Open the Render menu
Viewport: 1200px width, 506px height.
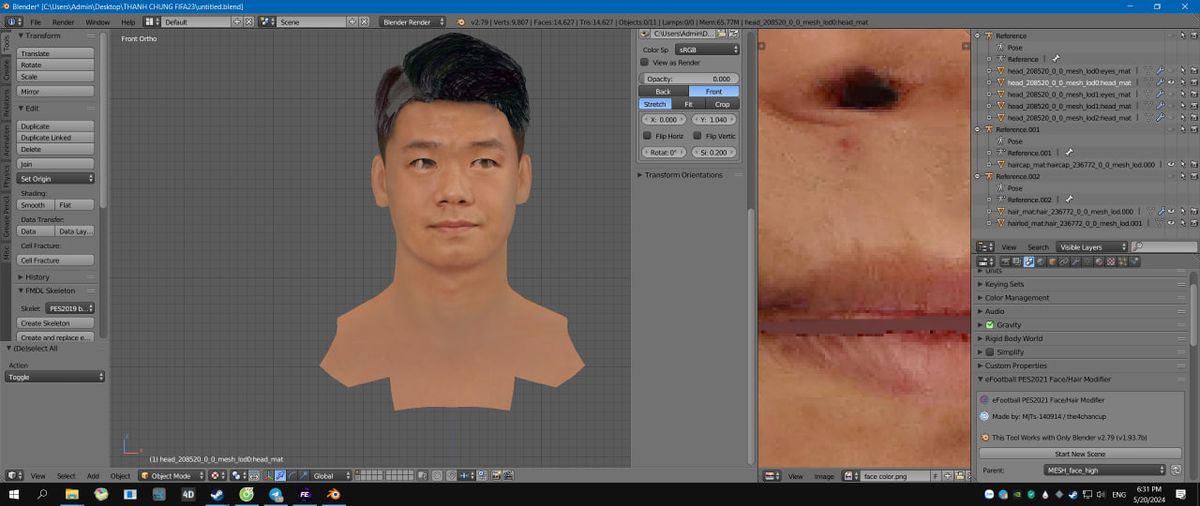[x=63, y=21]
